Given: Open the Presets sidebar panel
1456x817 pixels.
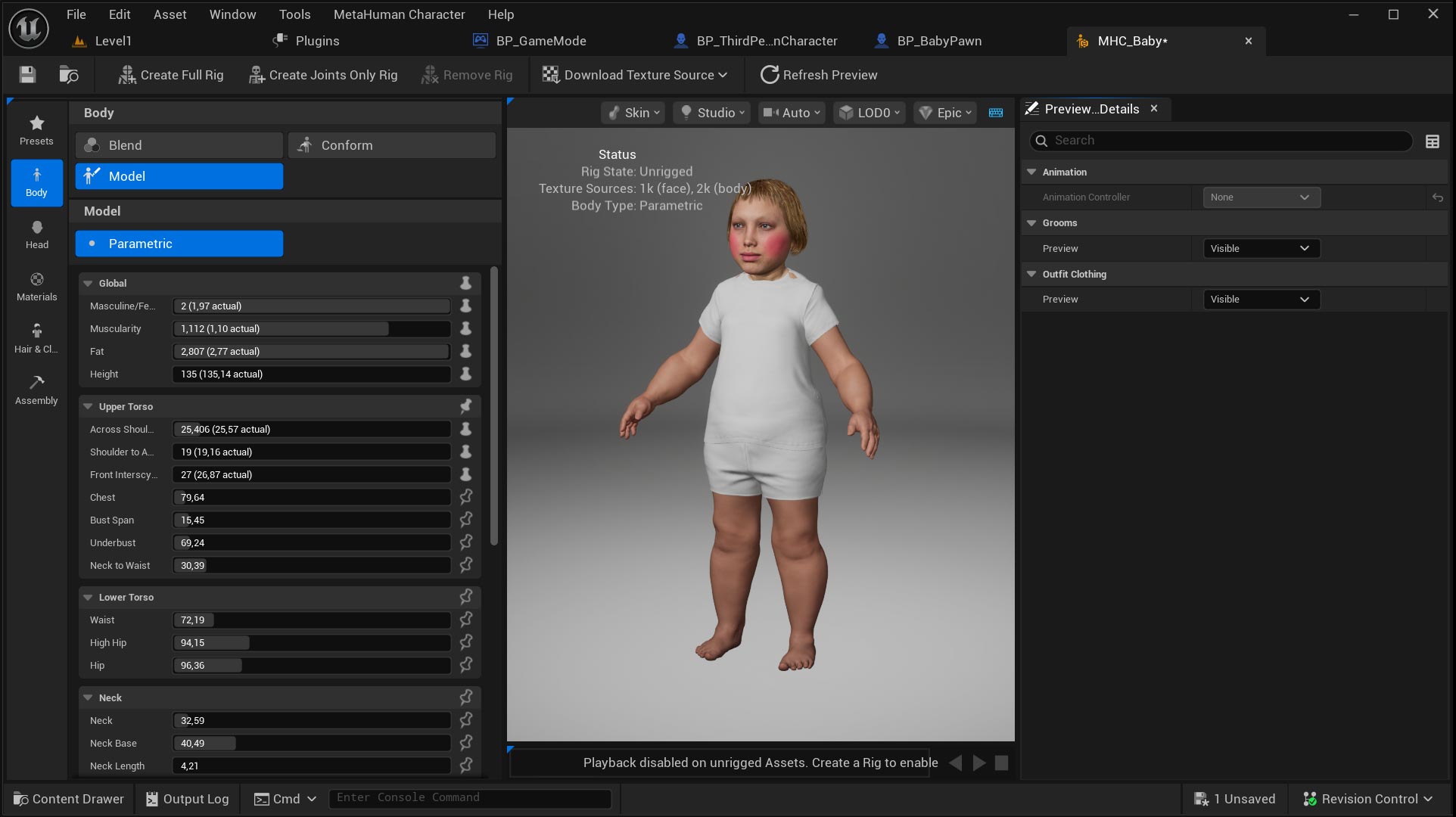Looking at the screenshot, I should click(36, 130).
